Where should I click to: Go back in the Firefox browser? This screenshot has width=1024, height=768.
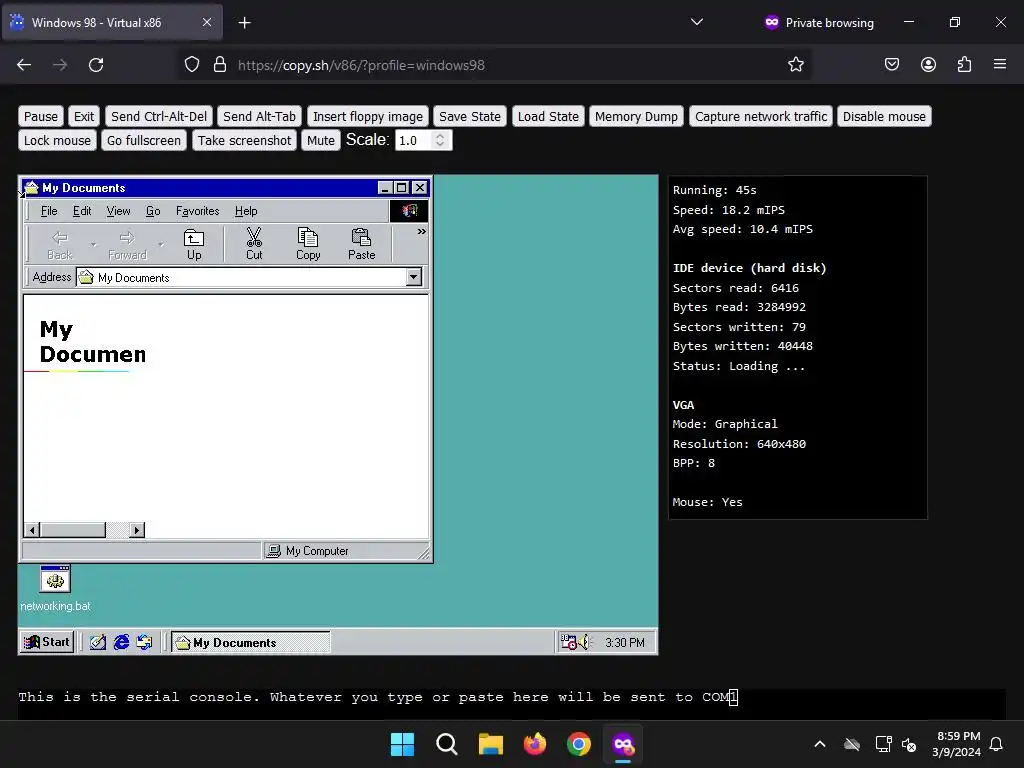coord(24,65)
